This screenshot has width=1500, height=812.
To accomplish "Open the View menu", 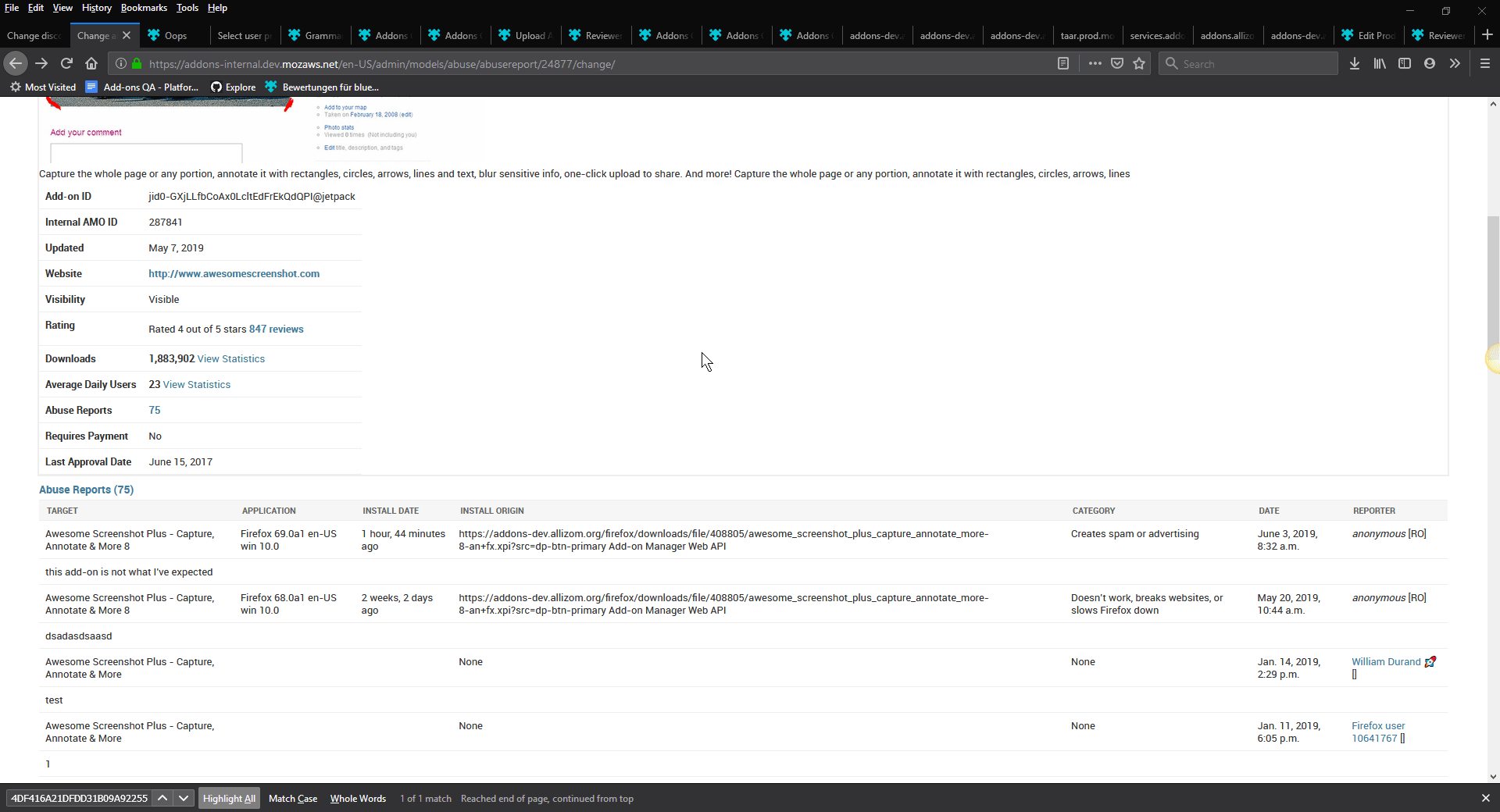I will [62, 8].
